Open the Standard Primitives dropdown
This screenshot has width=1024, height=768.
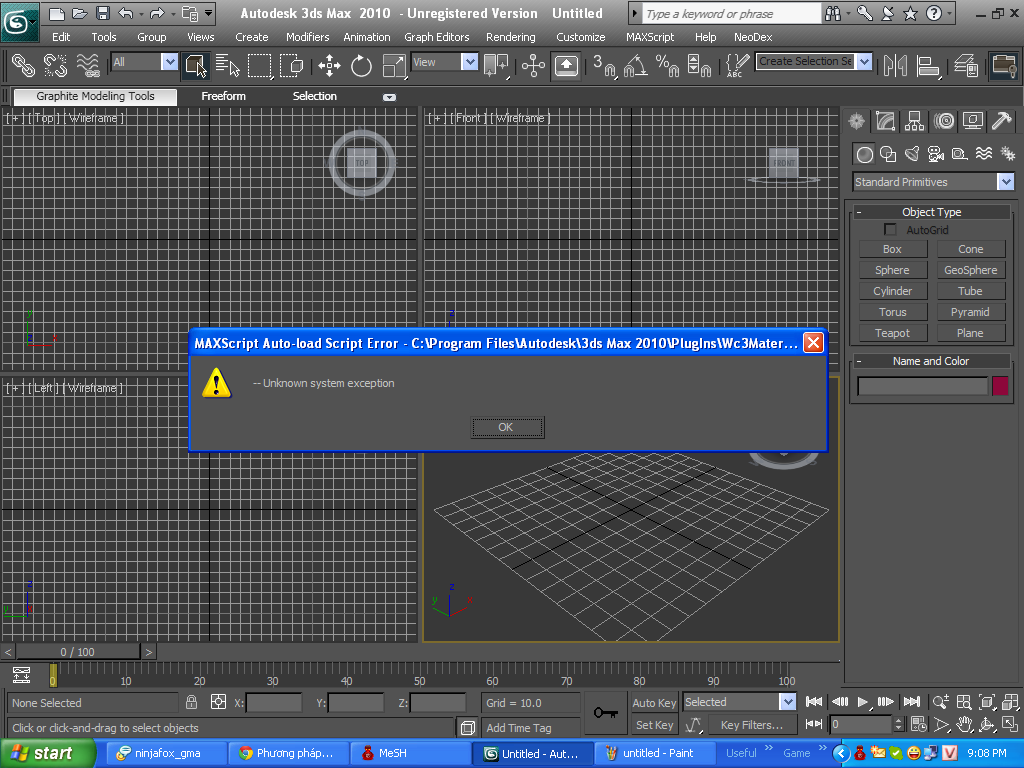tap(1005, 182)
